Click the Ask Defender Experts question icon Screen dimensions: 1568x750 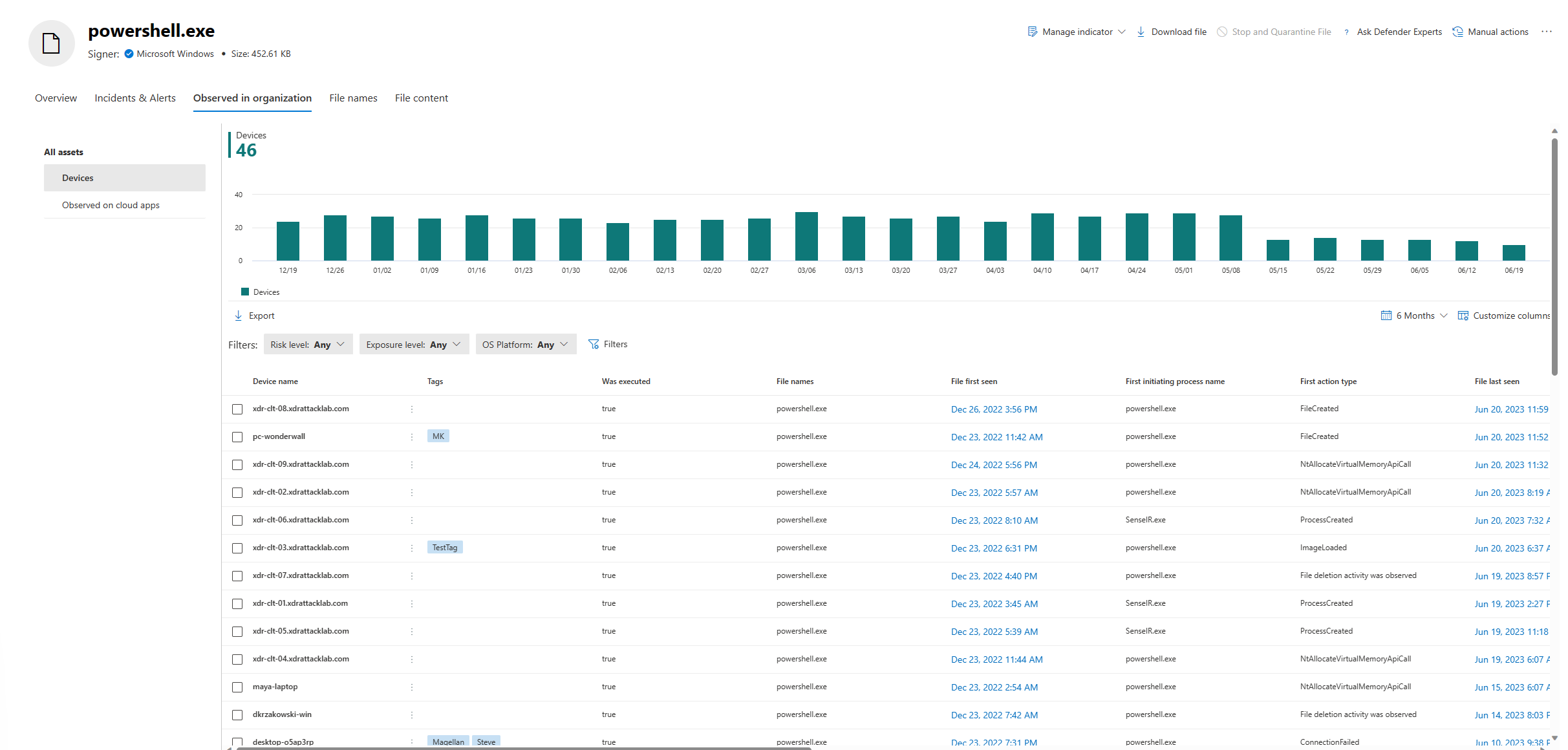tap(1346, 32)
